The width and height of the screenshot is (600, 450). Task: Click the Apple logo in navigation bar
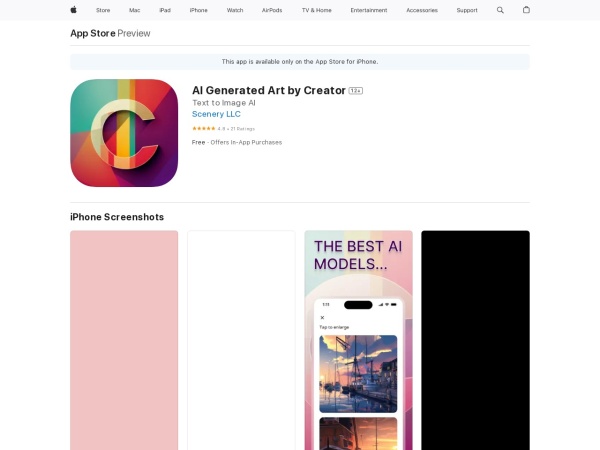(73, 10)
